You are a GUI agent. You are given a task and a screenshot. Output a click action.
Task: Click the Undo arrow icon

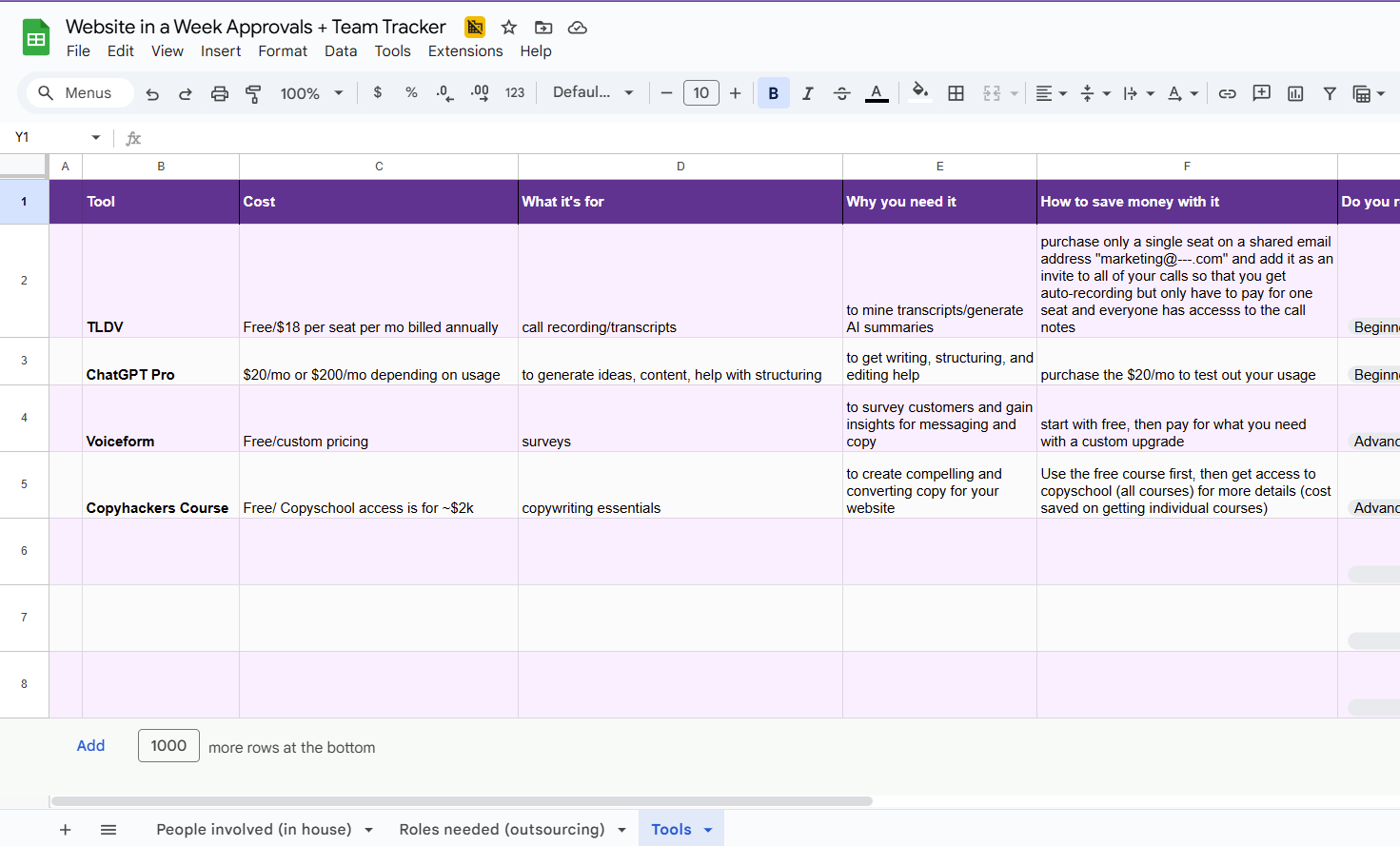coord(152,93)
